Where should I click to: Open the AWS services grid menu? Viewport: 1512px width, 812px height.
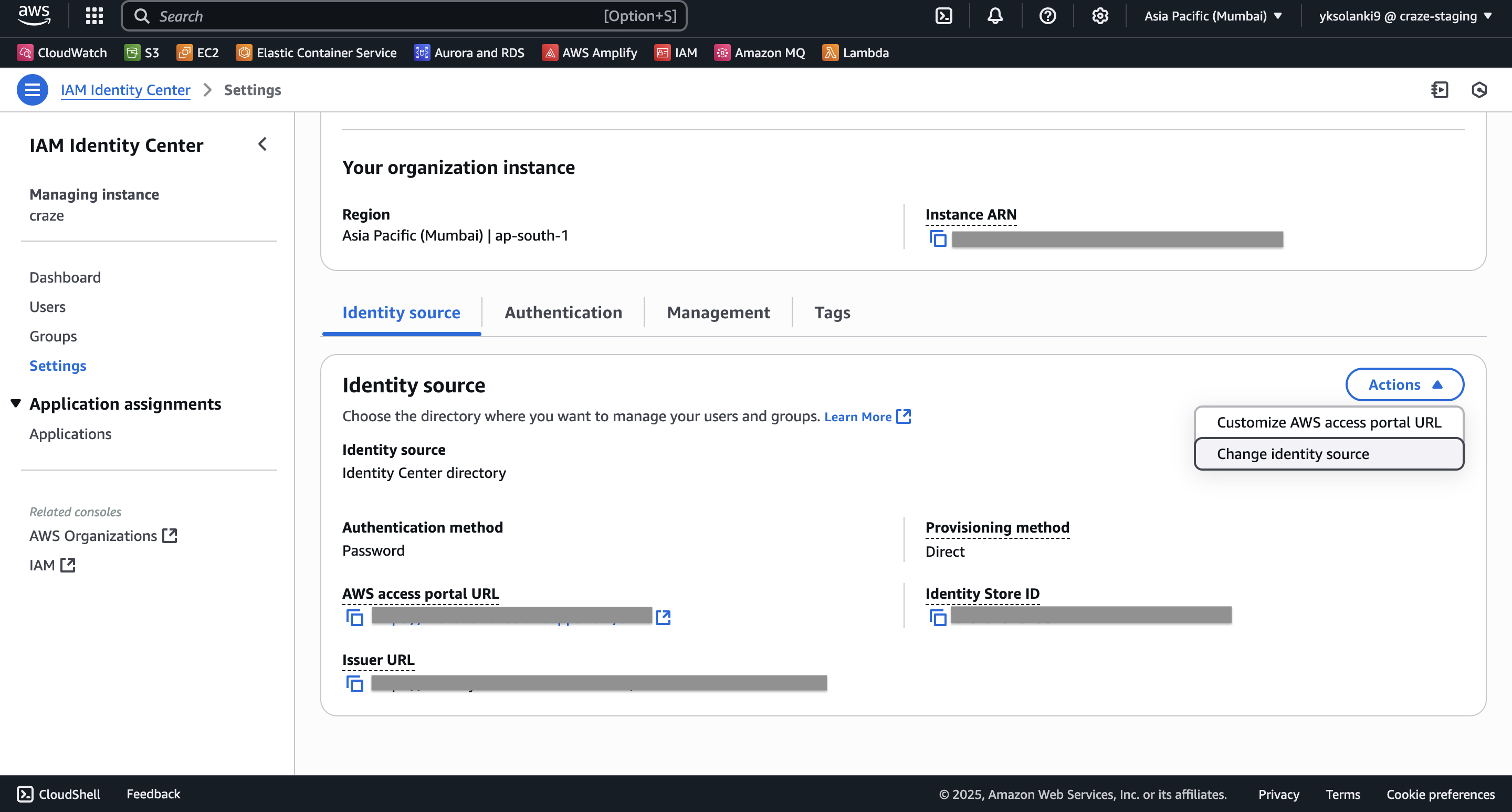click(x=94, y=16)
